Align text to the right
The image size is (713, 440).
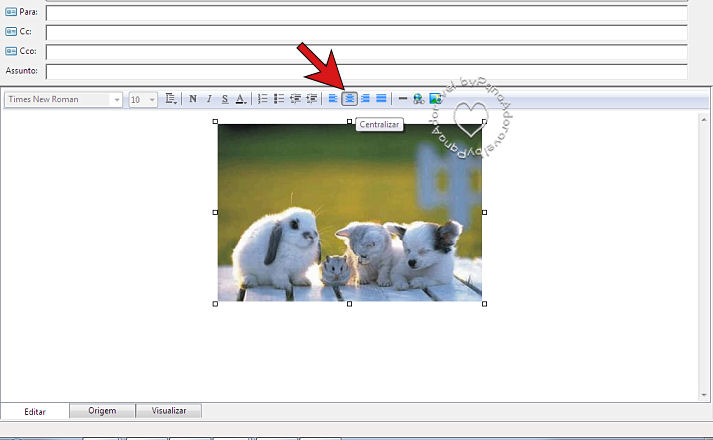(x=365, y=99)
